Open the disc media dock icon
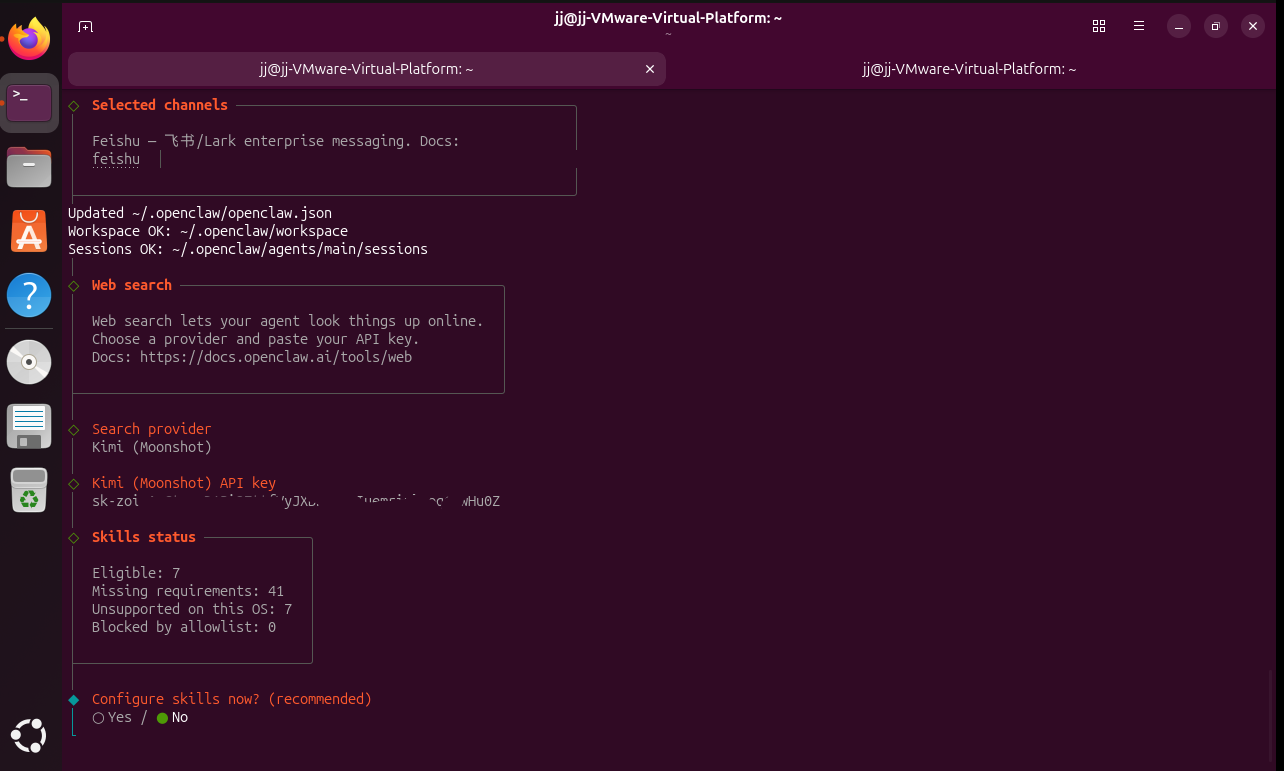Viewport: 1284px width, 771px height. tap(29, 361)
